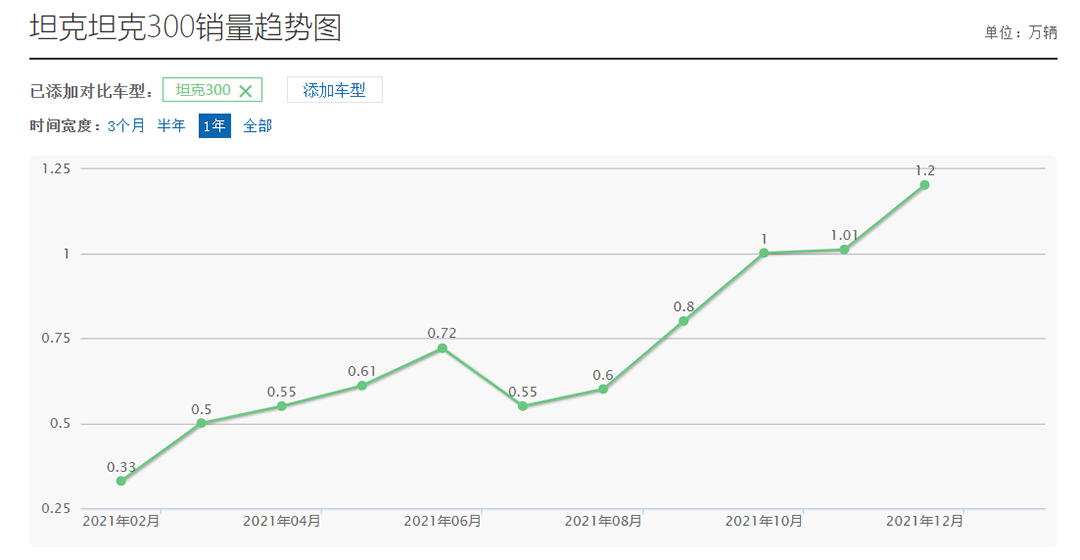Click the 添加车型 button

tap(334, 90)
